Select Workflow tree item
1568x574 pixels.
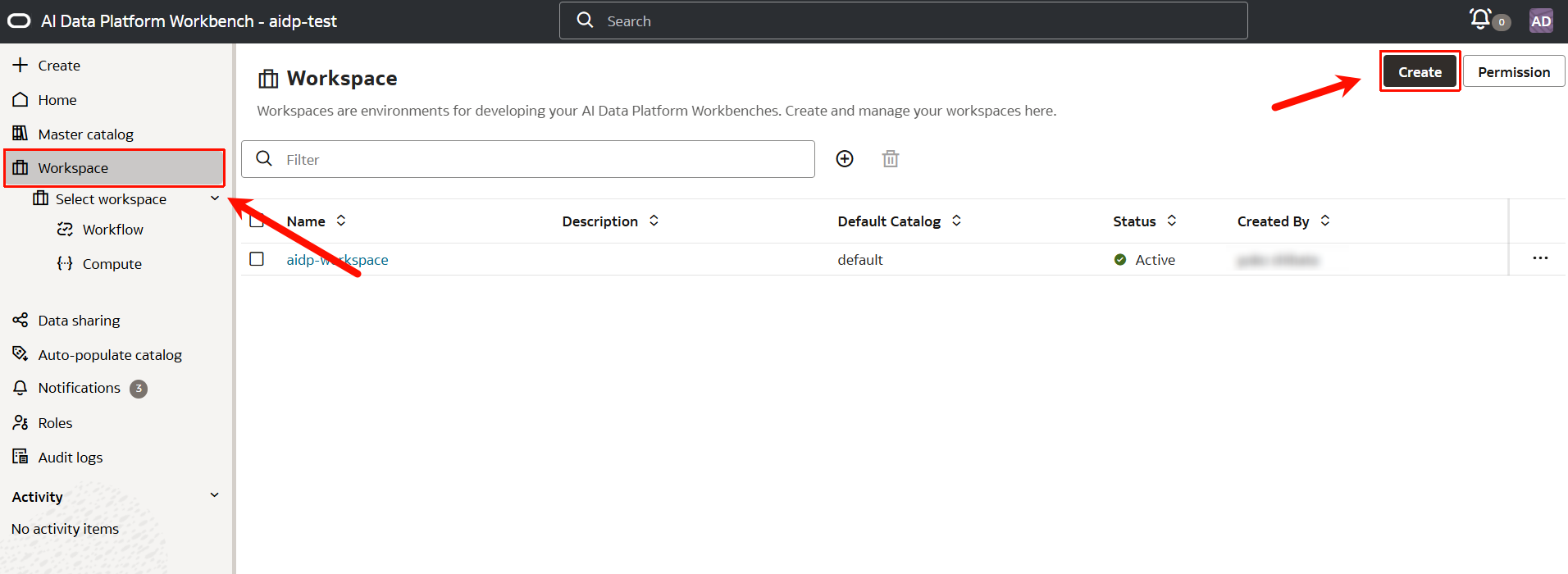[115, 230]
